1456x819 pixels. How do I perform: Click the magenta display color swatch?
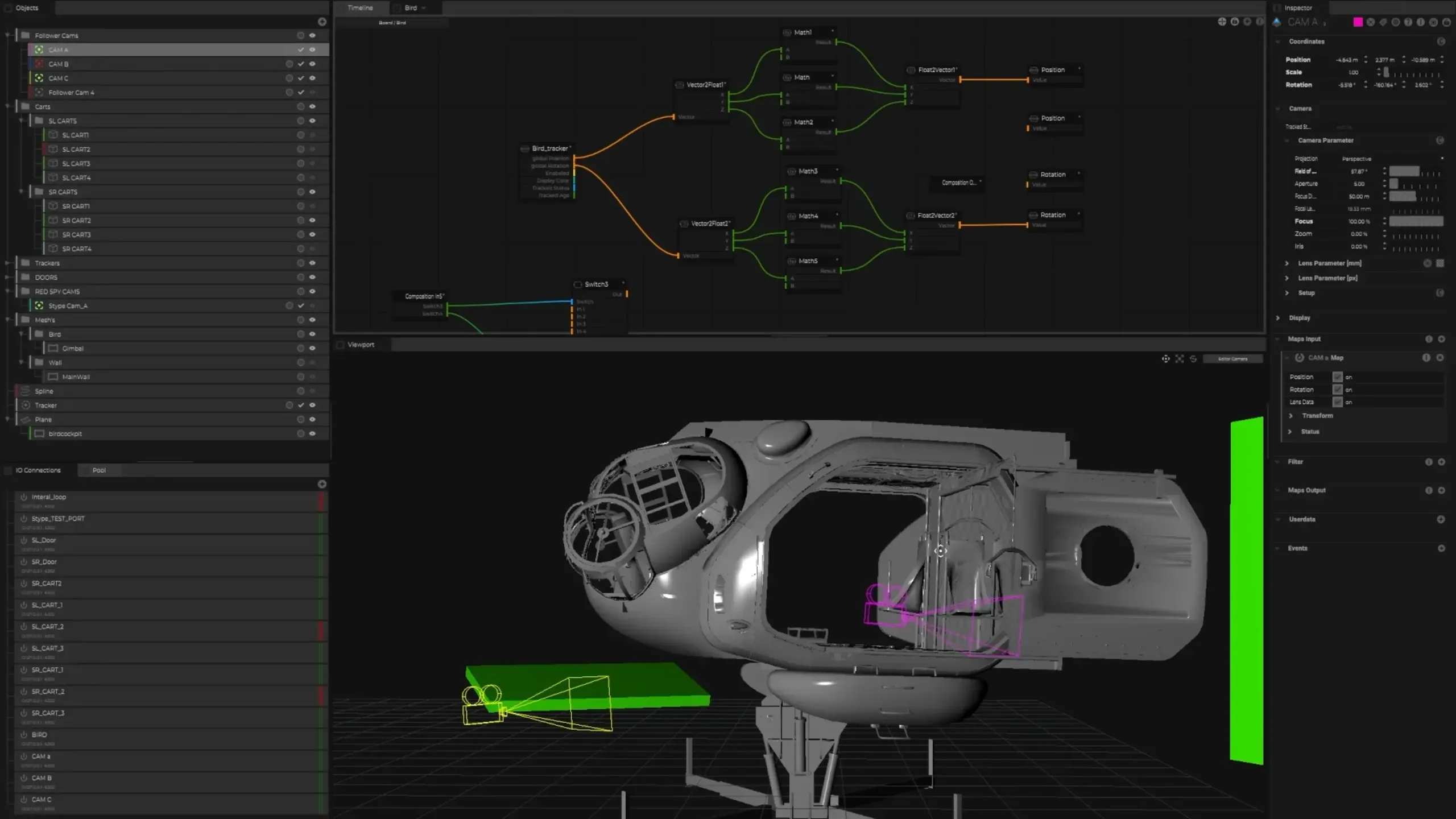[x=1358, y=22]
